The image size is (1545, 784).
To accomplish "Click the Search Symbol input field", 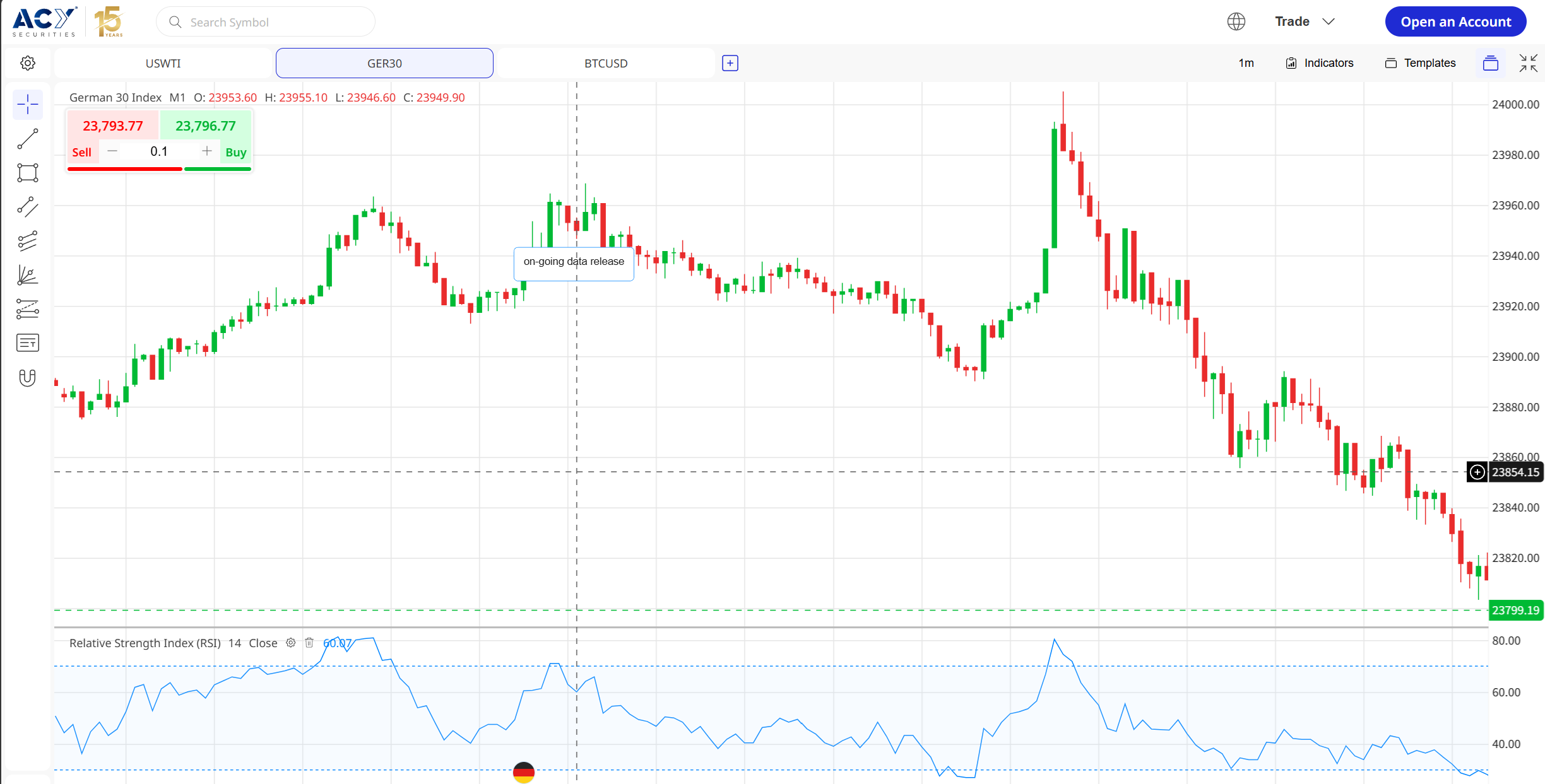I will click(265, 22).
